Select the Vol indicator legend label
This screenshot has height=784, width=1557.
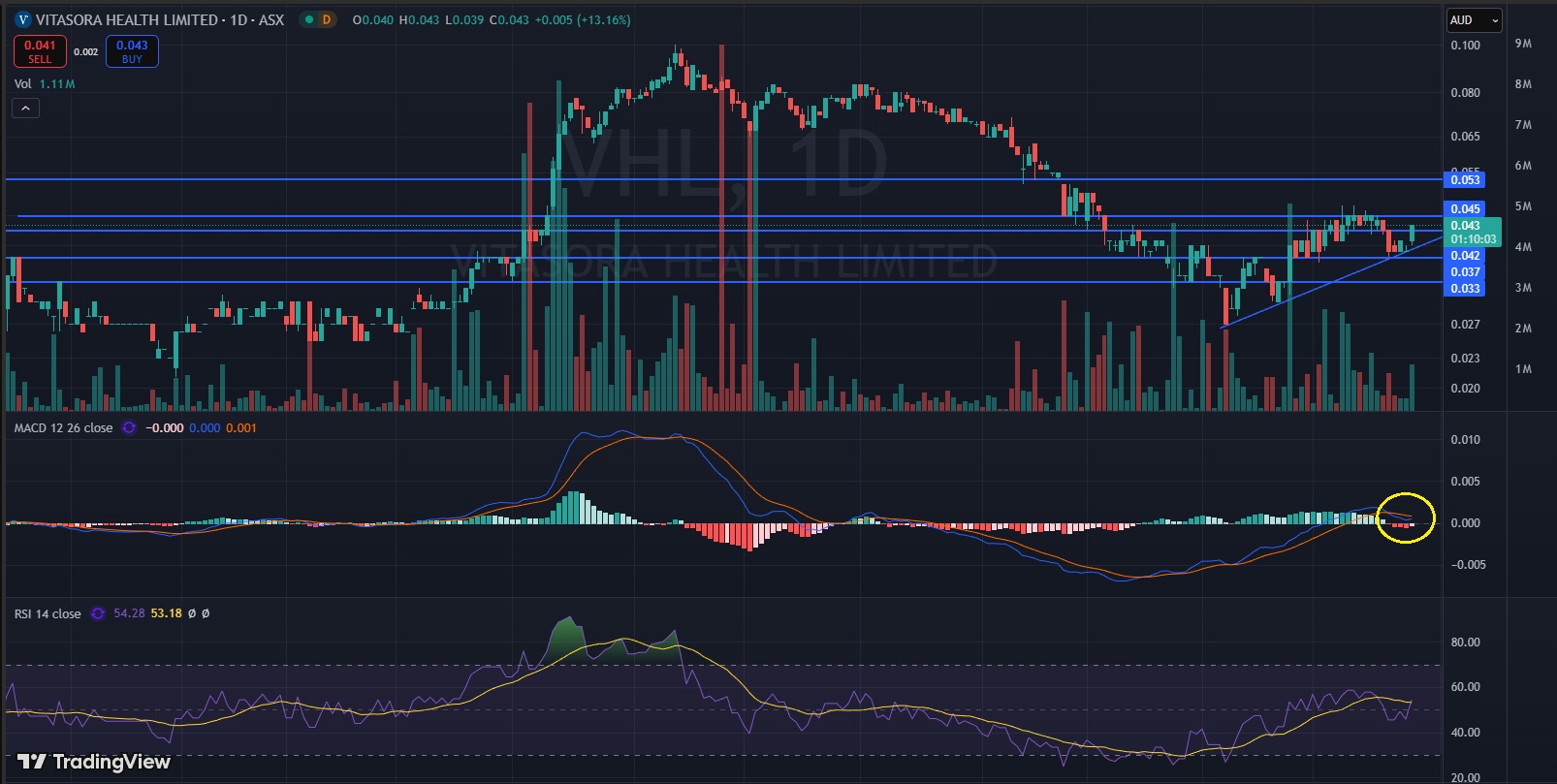click(x=22, y=83)
